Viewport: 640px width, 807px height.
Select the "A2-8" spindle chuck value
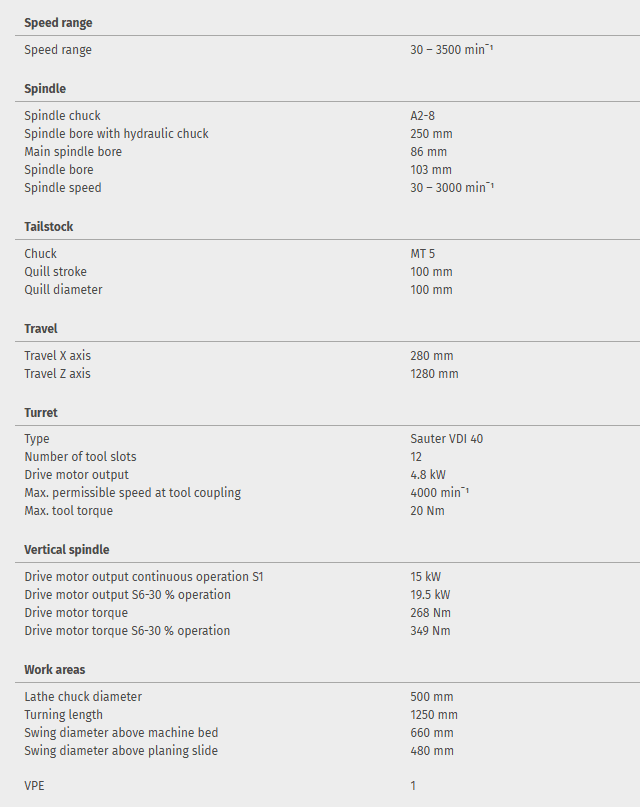[422, 116]
